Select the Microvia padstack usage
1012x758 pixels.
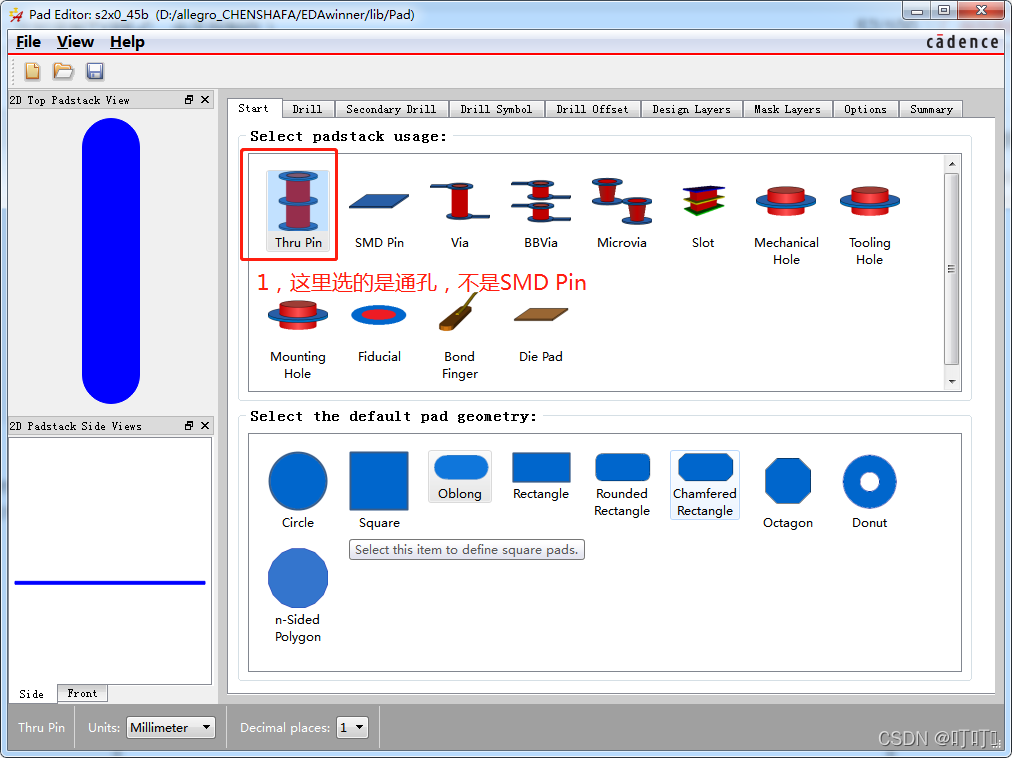click(x=622, y=214)
